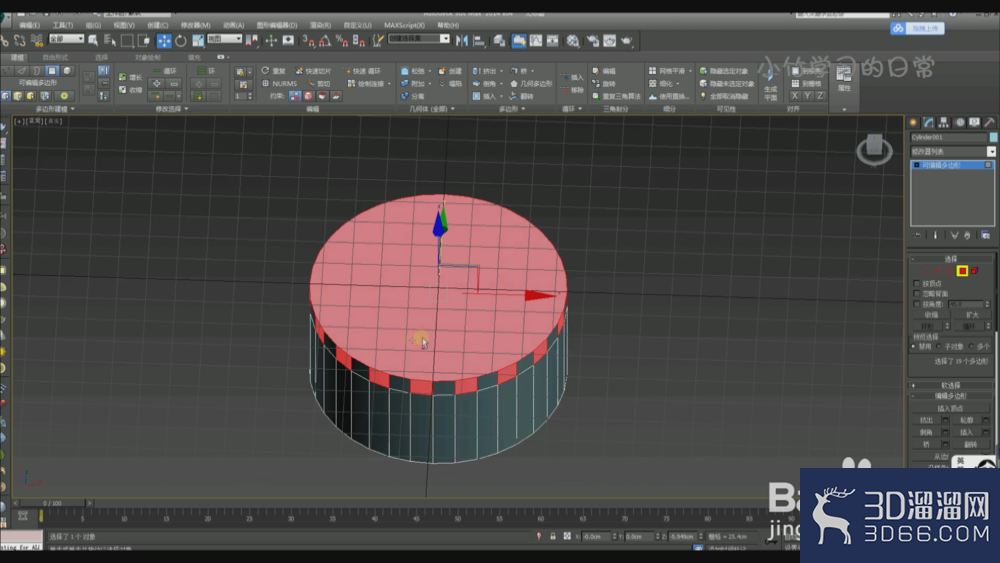Image resolution: width=1000 pixels, height=563 pixels.
Task: Expand the 多边形建模 ribbon panel arrow
Action: [x=72, y=109]
